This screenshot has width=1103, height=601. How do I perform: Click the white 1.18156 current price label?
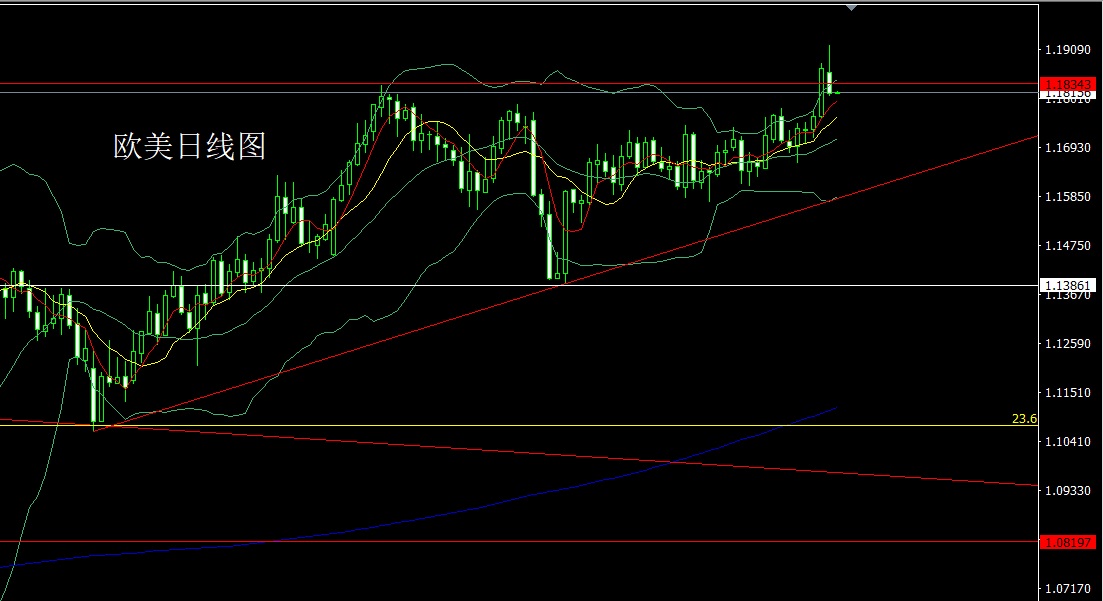coord(1067,94)
